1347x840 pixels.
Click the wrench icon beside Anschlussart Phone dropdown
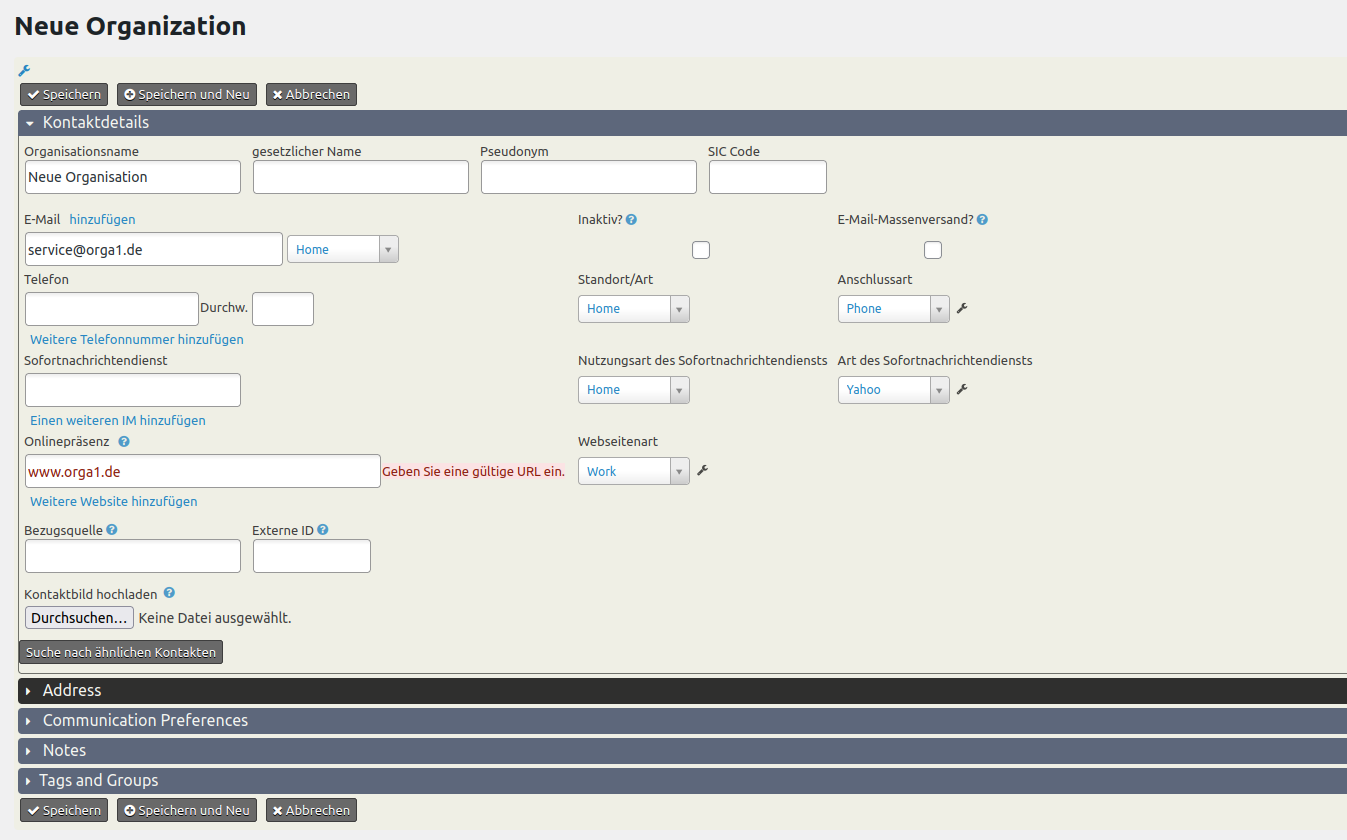tap(962, 308)
